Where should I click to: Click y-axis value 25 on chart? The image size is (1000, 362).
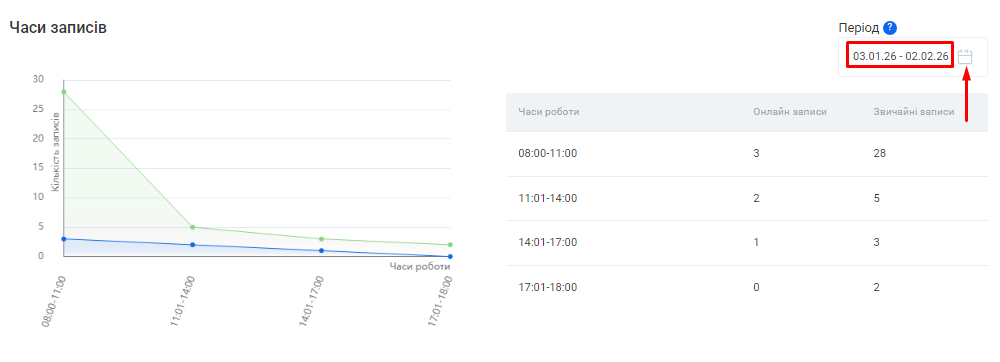tap(38, 108)
